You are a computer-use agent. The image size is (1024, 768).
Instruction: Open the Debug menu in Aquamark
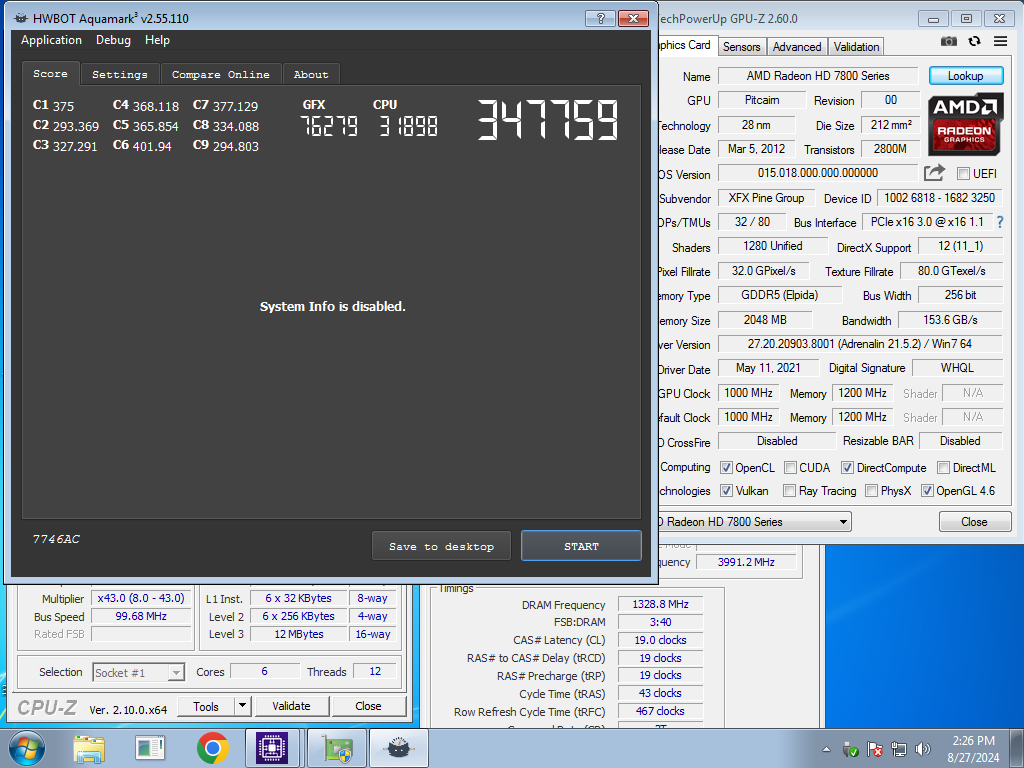click(x=113, y=40)
